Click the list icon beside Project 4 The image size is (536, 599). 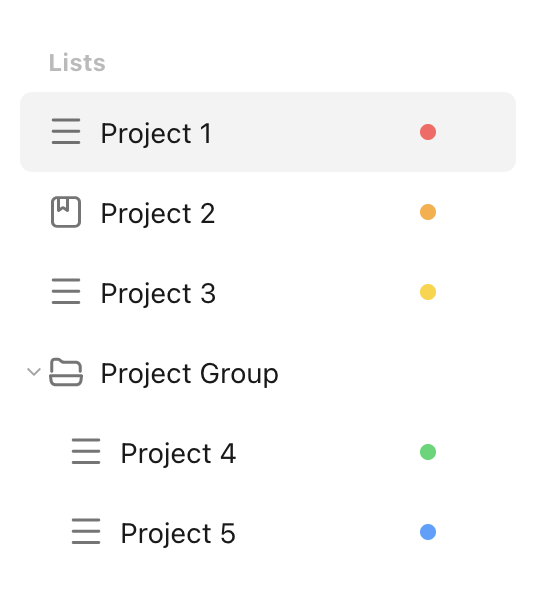click(86, 452)
